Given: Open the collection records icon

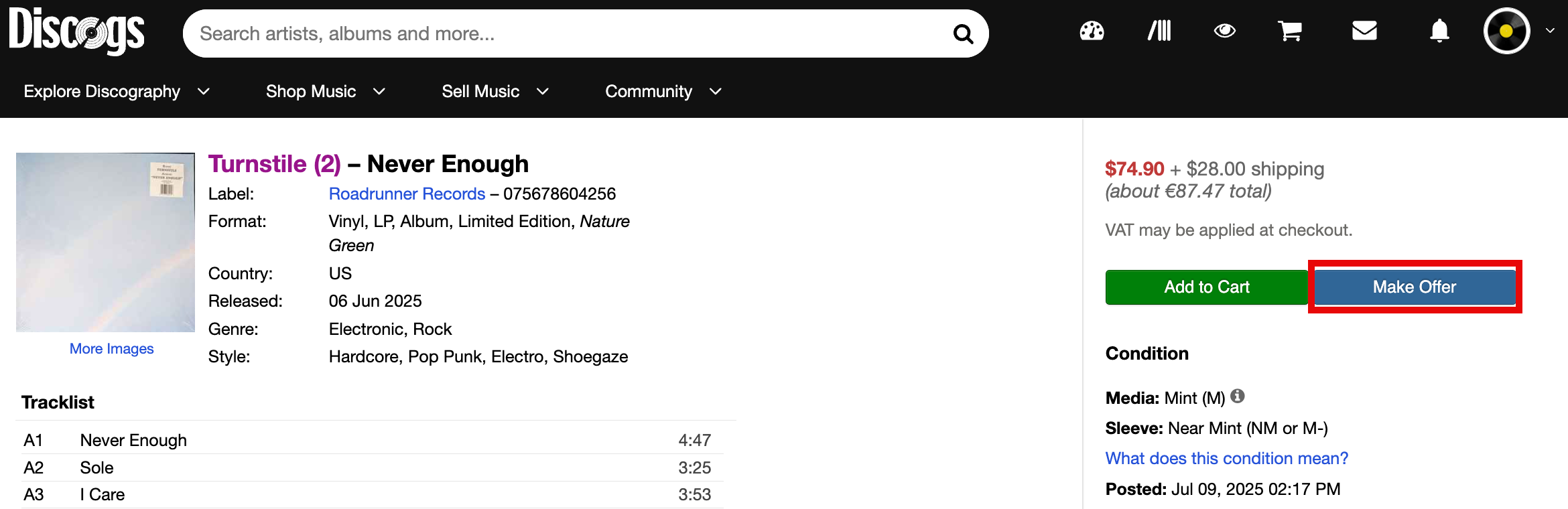Looking at the screenshot, I should click(1159, 31).
